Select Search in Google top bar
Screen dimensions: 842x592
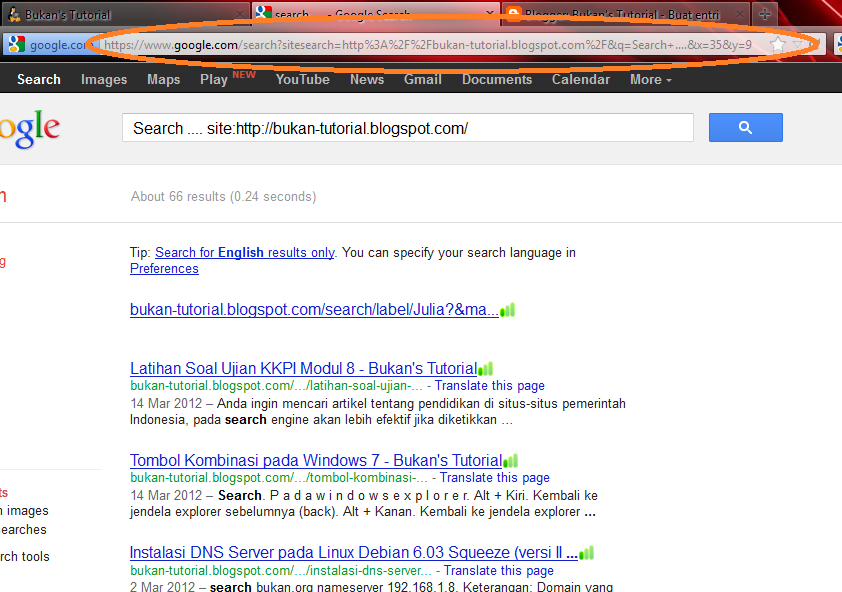point(39,80)
